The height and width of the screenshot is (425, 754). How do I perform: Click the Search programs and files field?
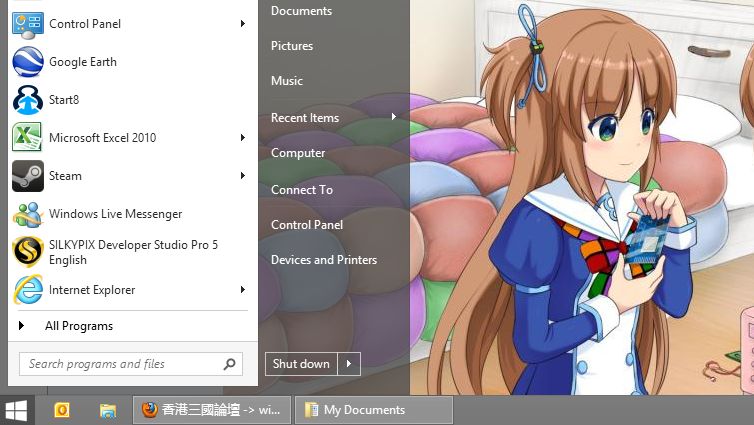click(x=131, y=364)
